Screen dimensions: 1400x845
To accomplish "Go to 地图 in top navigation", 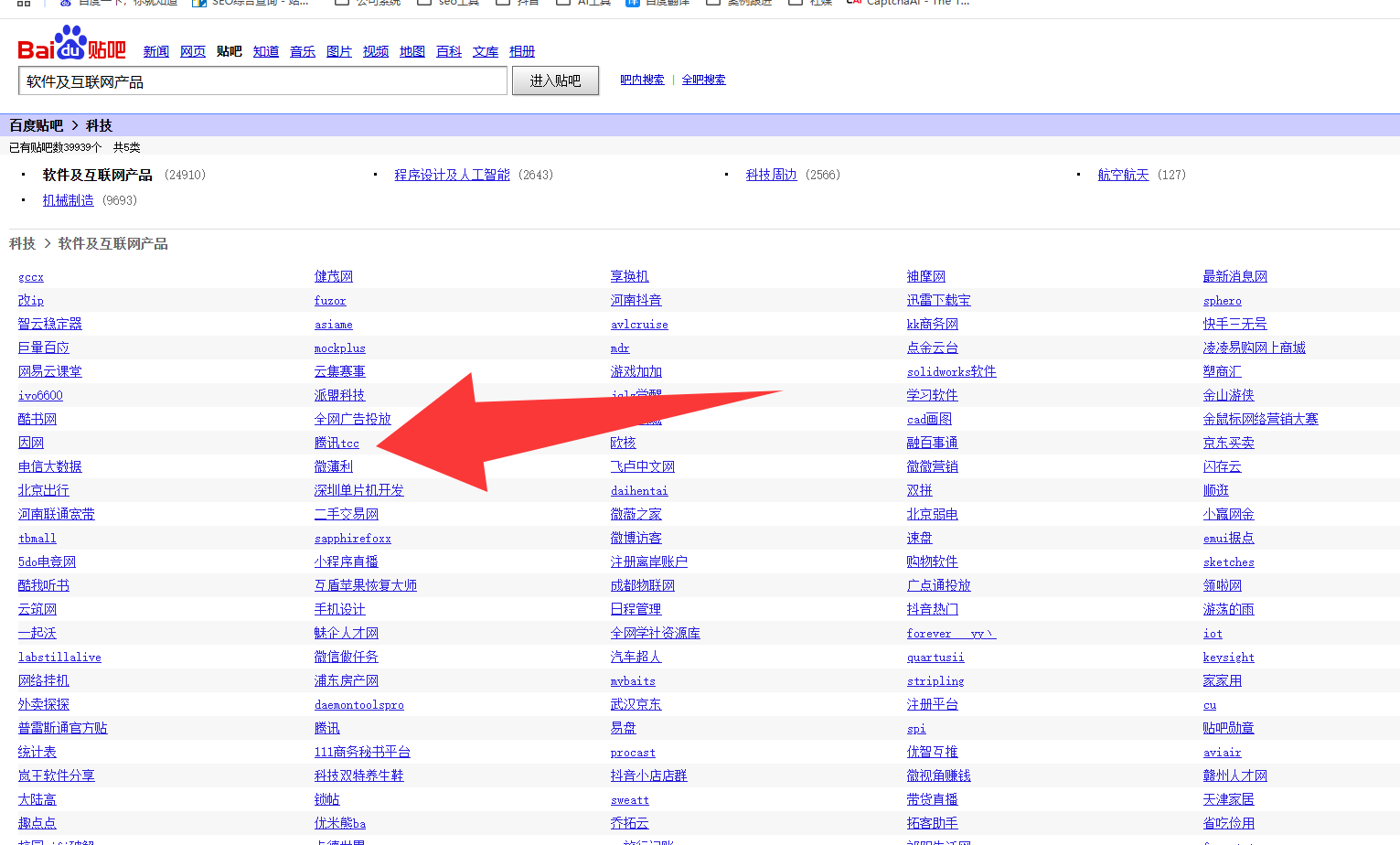I will [x=412, y=51].
